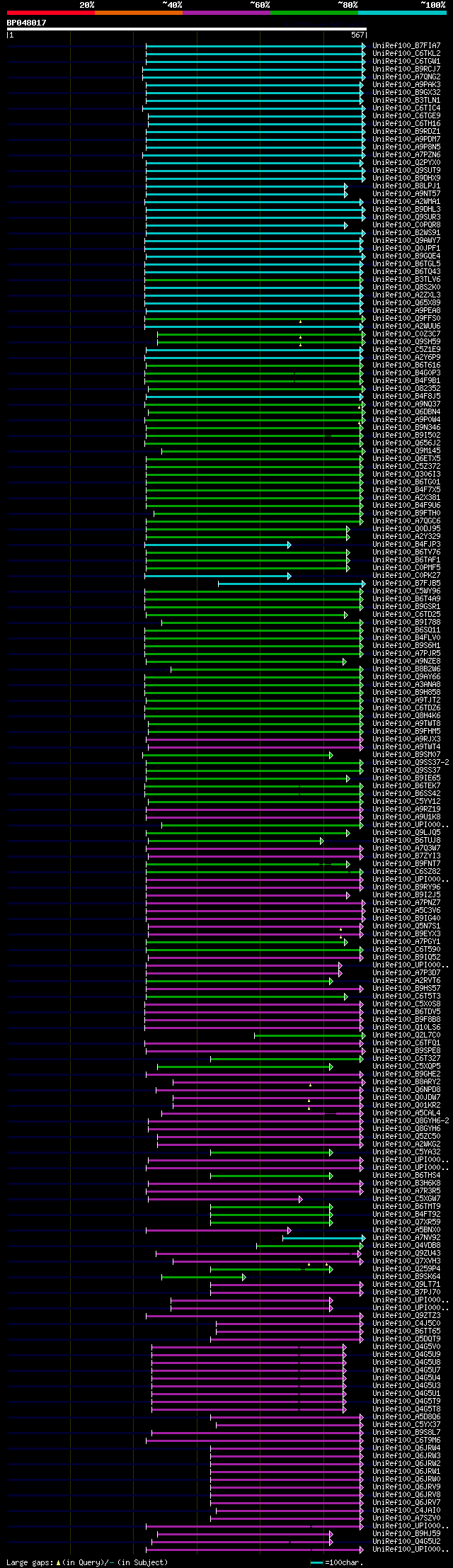Viewport: 453px width, 1568px height.
Task: Select the UniRef100_O82352 label
Action: coord(406,388)
